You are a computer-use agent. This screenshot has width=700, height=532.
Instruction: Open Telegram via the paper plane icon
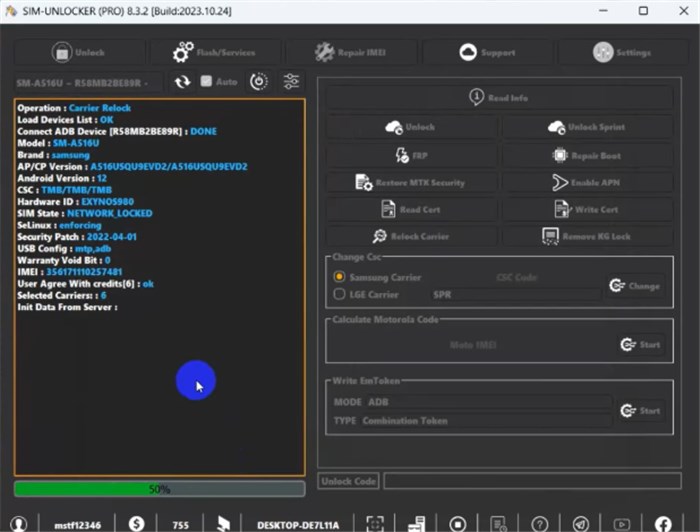(x=581, y=523)
